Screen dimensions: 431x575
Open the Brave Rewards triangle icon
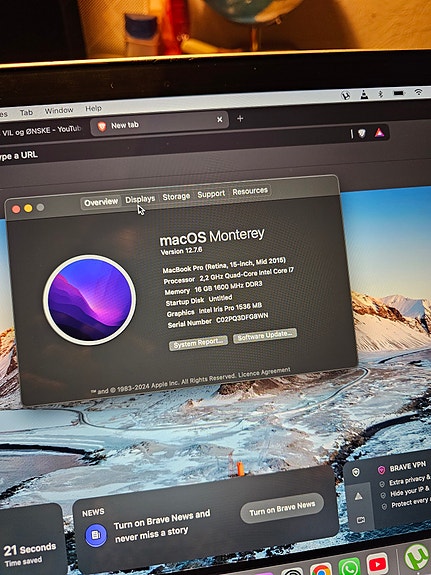(x=379, y=133)
